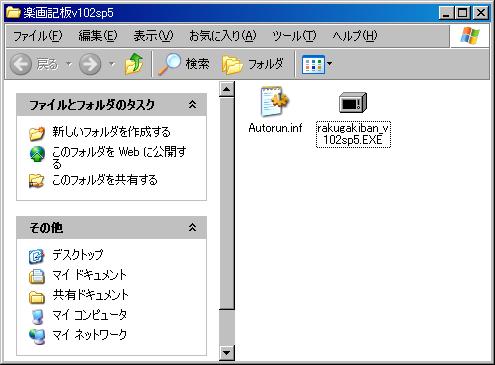The width and height of the screenshot is (495, 365).
Task: Click the task pane scroll up arrow
Action: pyautogui.click(x=227, y=89)
